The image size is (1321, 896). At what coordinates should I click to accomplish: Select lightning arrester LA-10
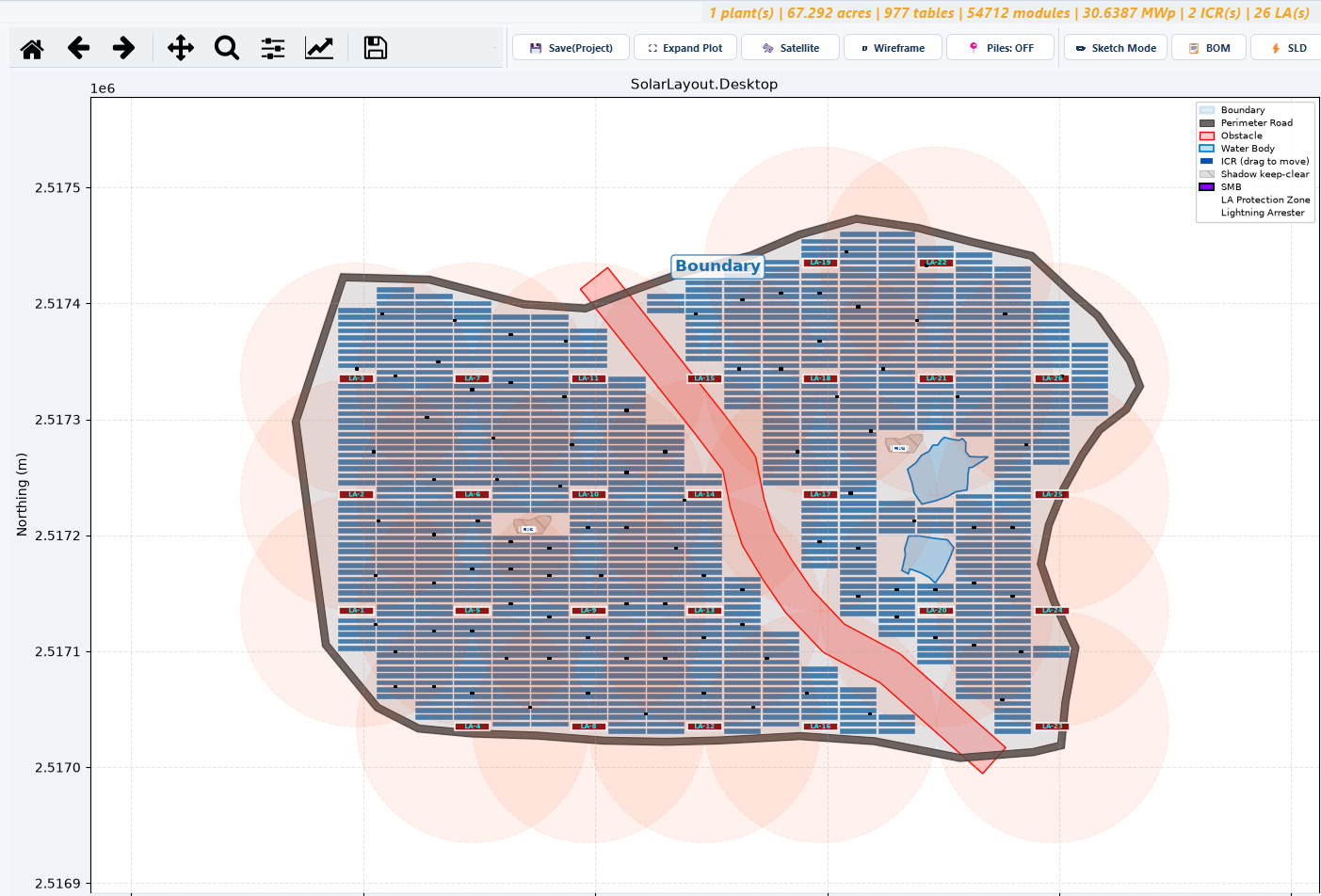(x=588, y=494)
